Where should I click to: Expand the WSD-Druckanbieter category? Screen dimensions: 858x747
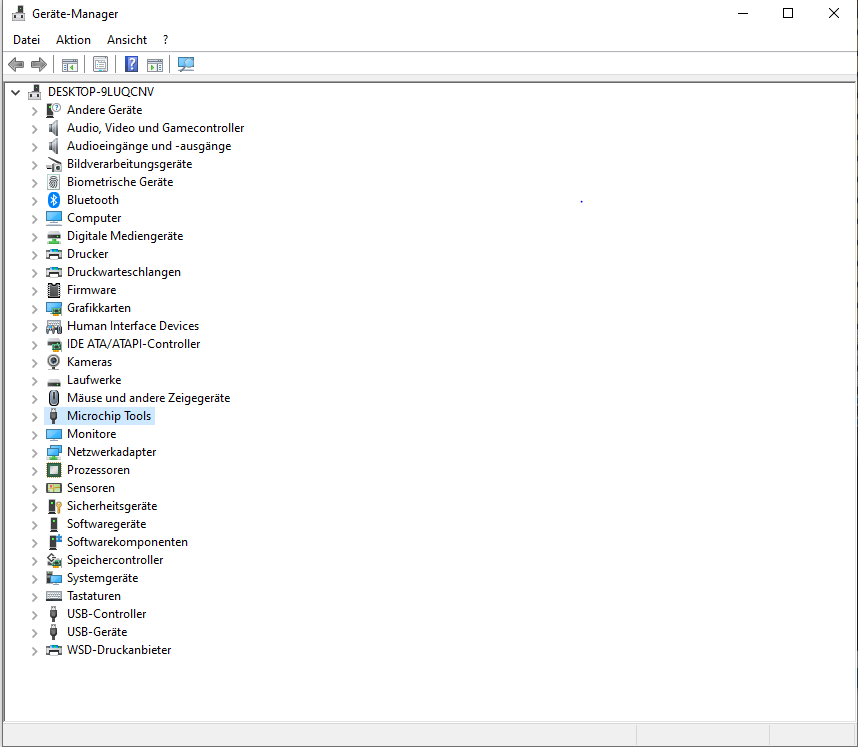(x=34, y=651)
